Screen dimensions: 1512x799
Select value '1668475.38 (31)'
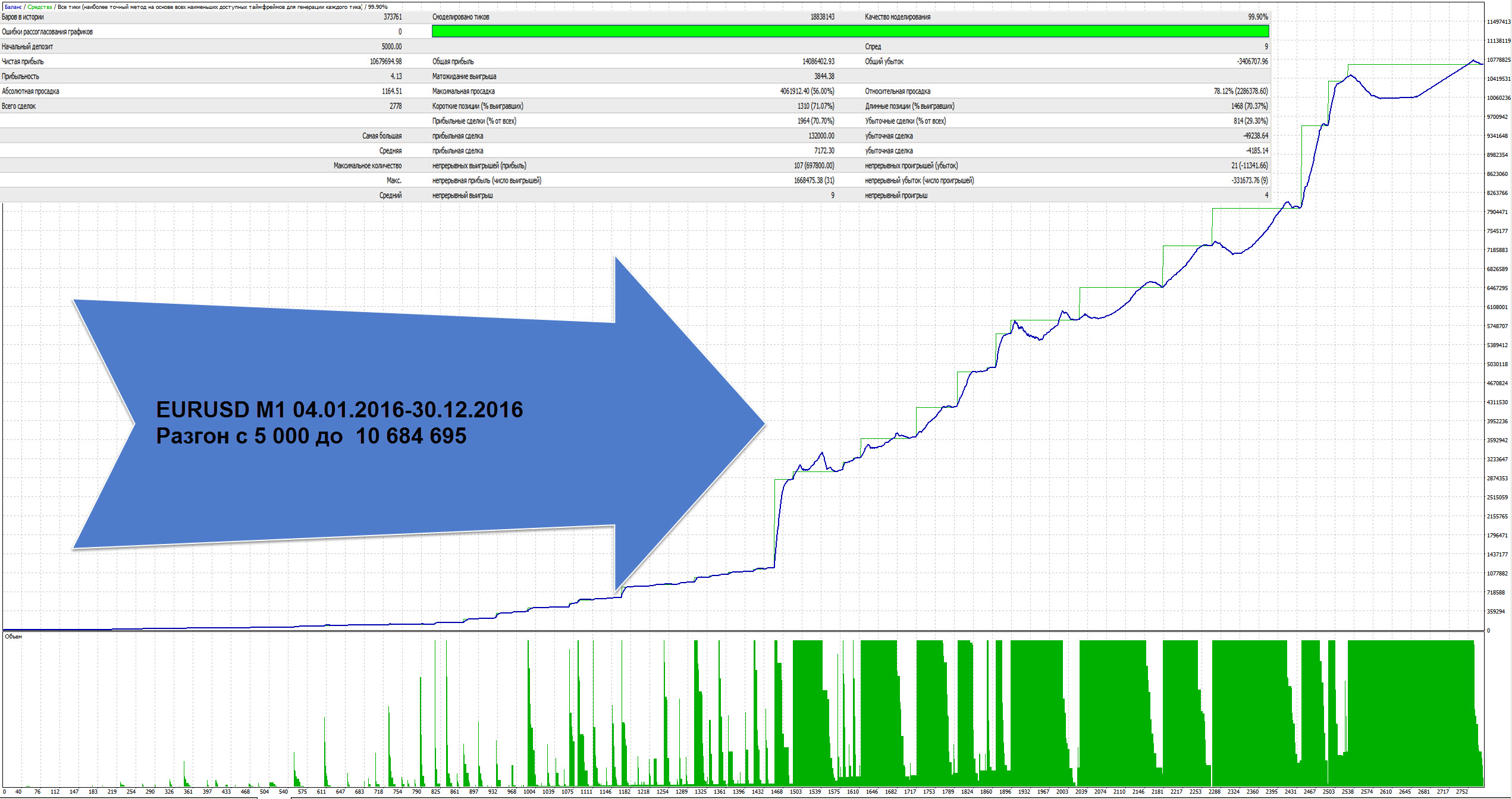814,181
